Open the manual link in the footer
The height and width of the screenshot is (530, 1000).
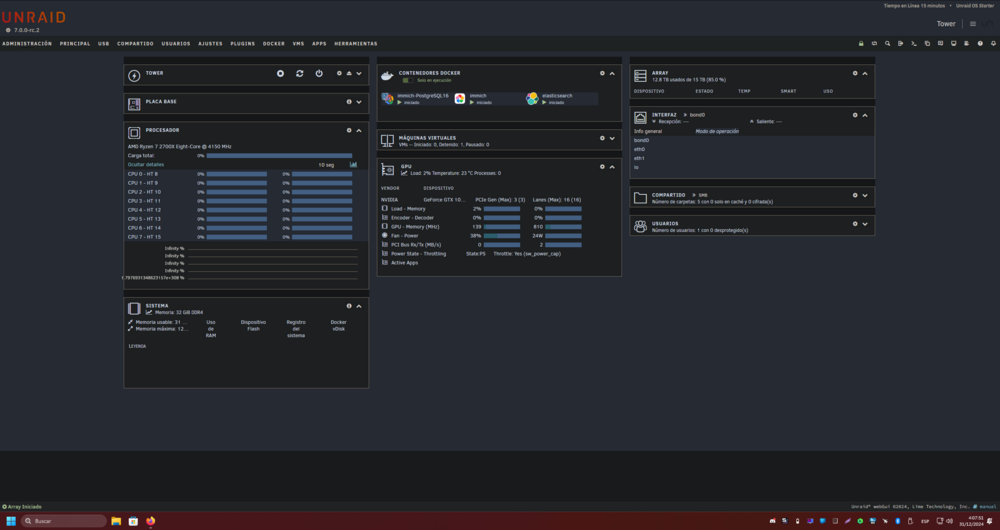tap(986, 506)
